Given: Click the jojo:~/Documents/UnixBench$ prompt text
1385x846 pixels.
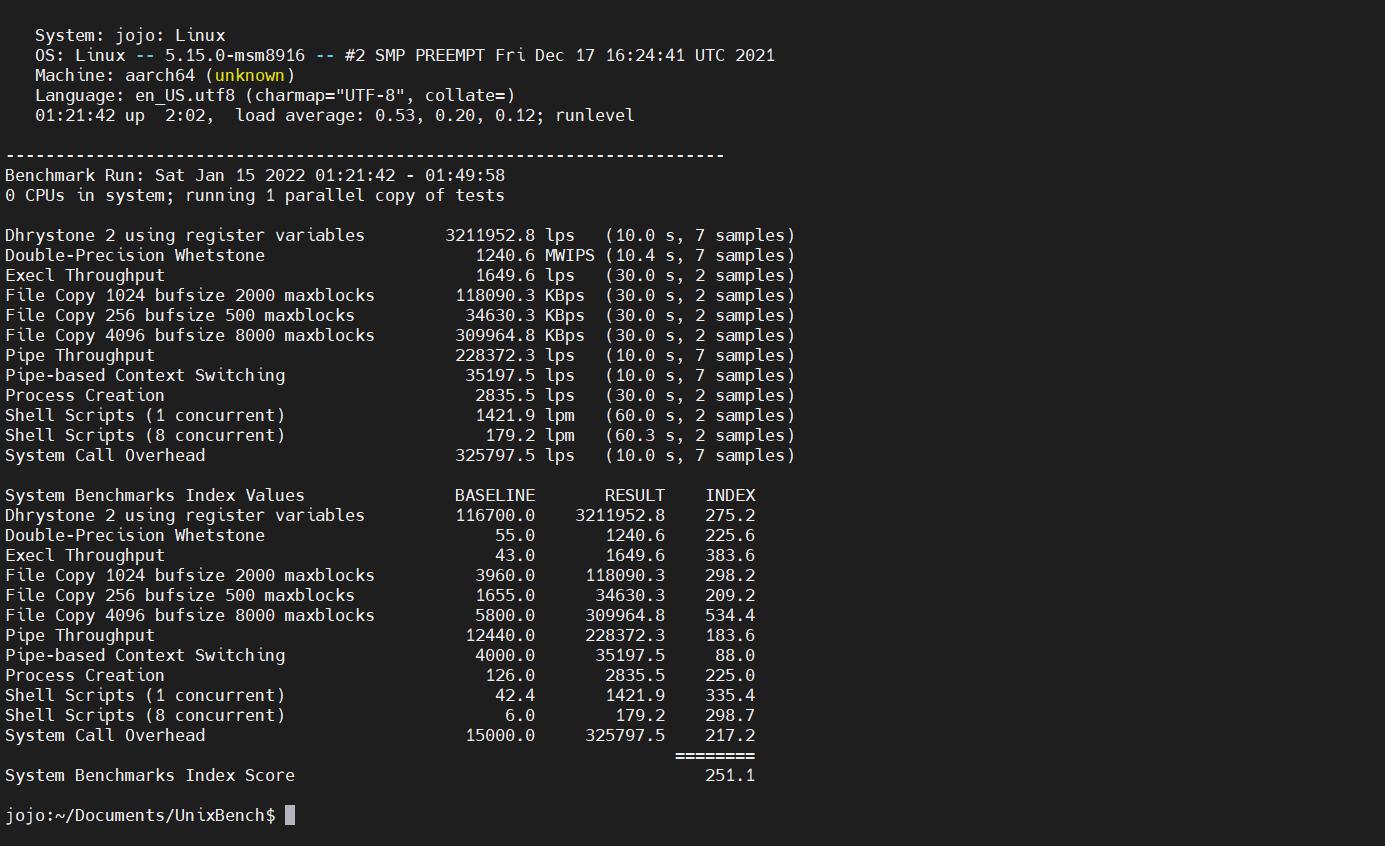Looking at the screenshot, I should 140,815.
